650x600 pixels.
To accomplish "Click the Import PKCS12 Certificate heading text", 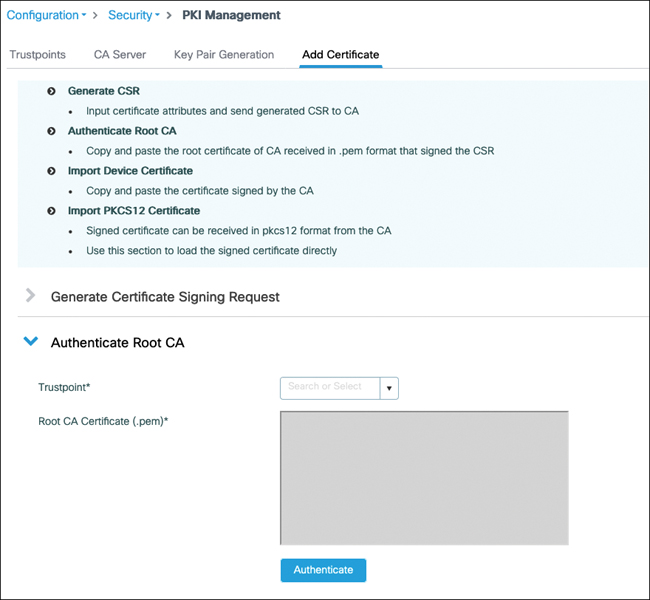I will point(134,211).
